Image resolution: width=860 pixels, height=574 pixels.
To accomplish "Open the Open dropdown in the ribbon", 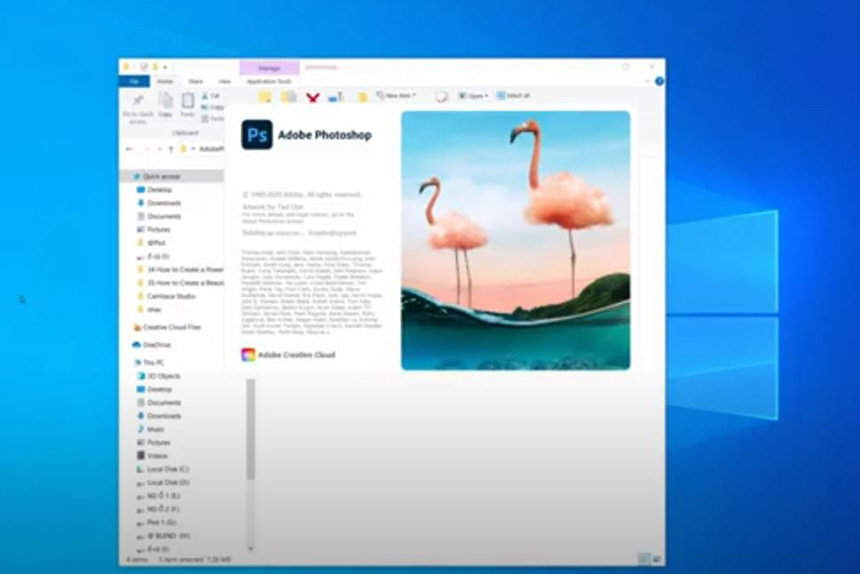I will pyautogui.click(x=473, y=95).
